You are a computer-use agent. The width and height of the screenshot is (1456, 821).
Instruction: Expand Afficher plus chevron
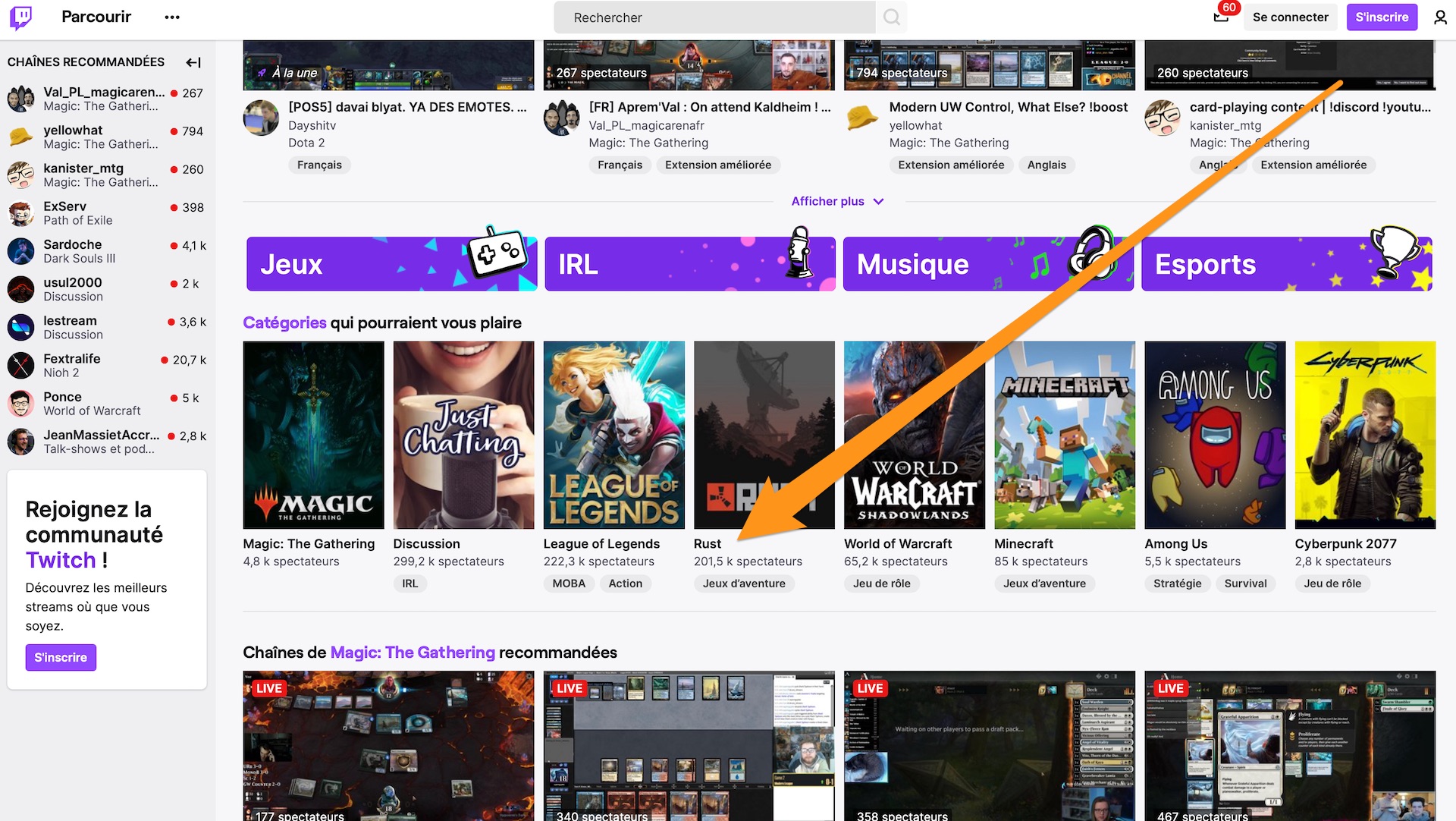(878, 201)
